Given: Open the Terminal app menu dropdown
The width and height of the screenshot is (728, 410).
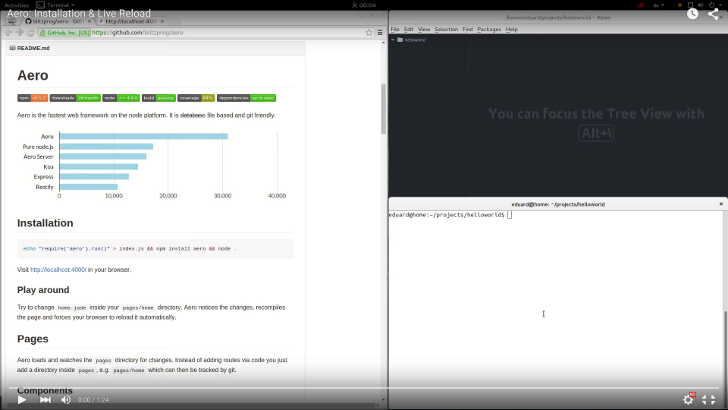Looking at the screenshot, I should (x=56, y=5).
